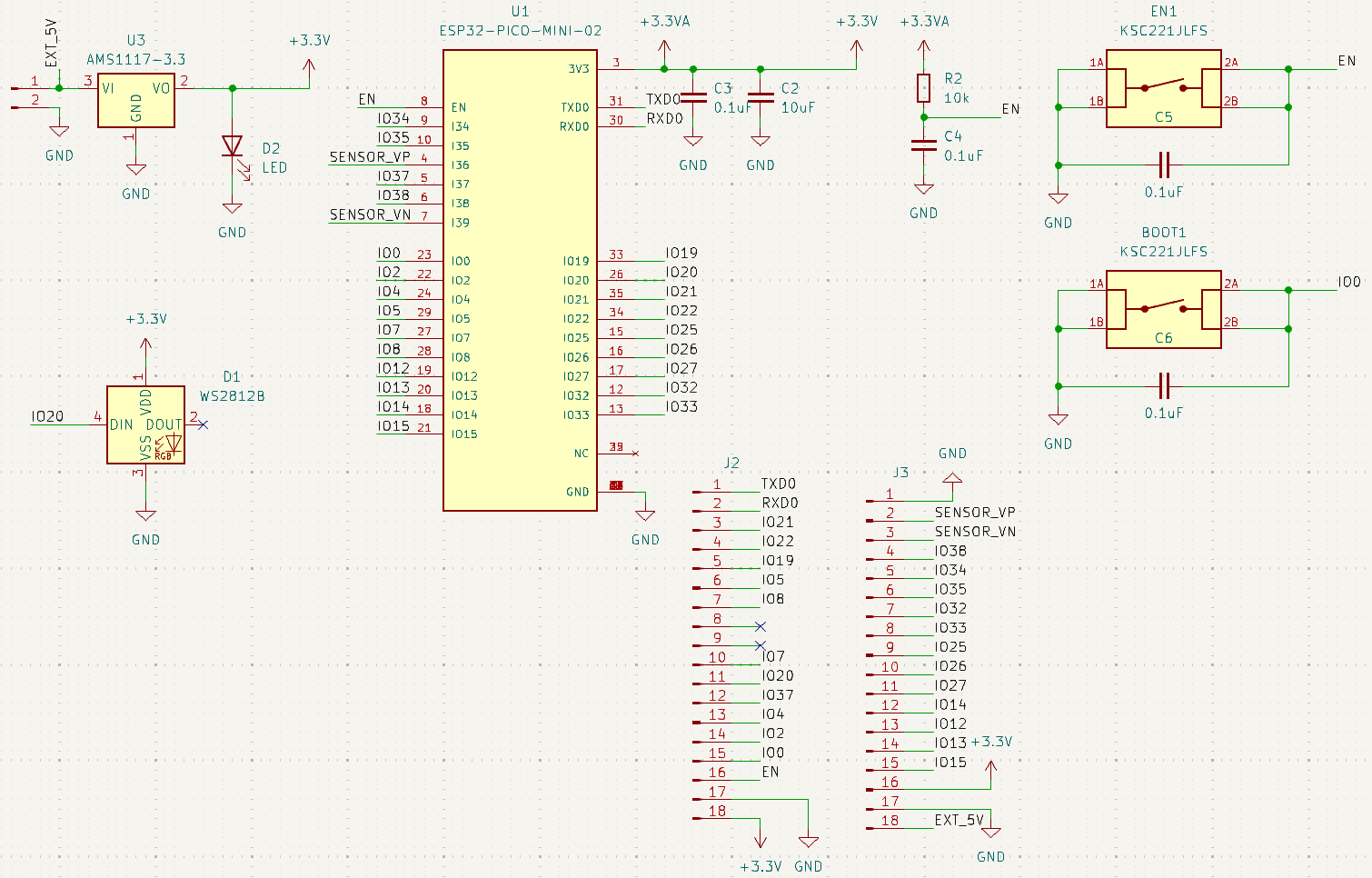The height and width of the screenshot is (878, 1372).
Task: Click the RXD0 label on J2 pin 2
Action: [x=780, y=503]
